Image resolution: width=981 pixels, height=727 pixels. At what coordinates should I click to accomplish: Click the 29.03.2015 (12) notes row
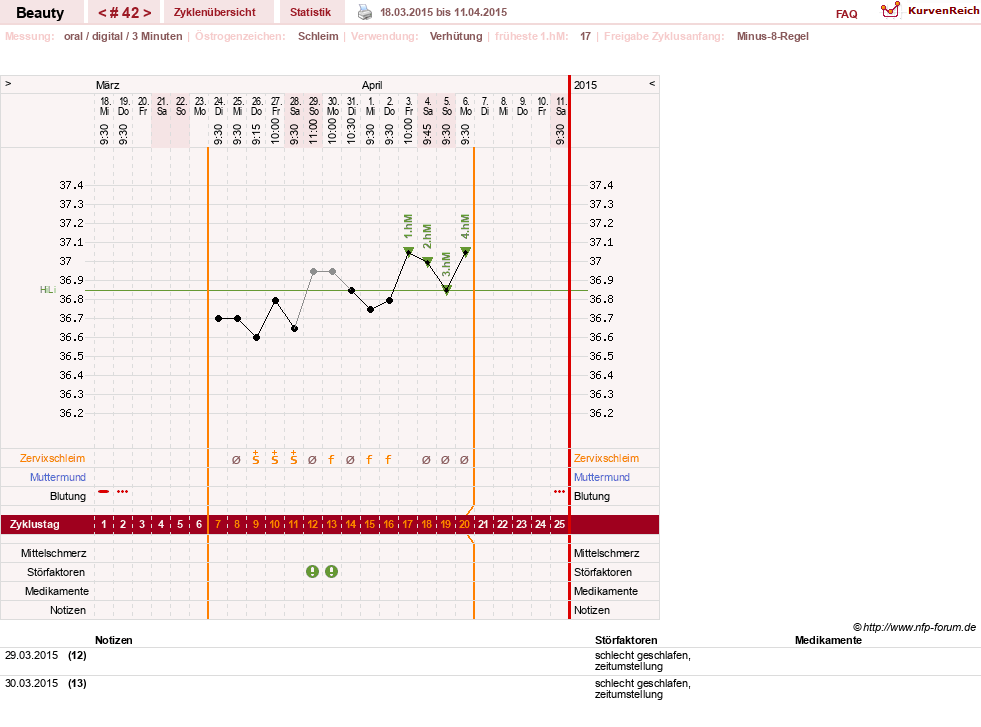coord(490,661)
